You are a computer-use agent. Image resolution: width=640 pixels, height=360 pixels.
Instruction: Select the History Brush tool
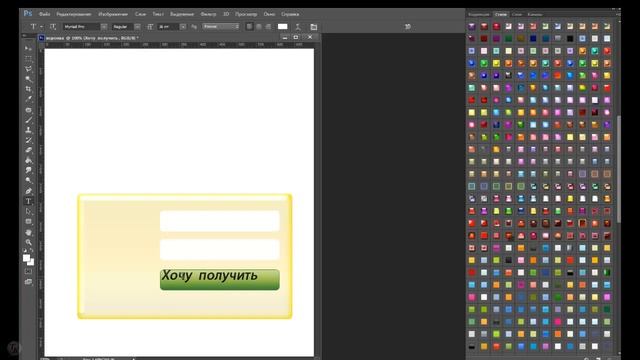(x=28, y=140)
